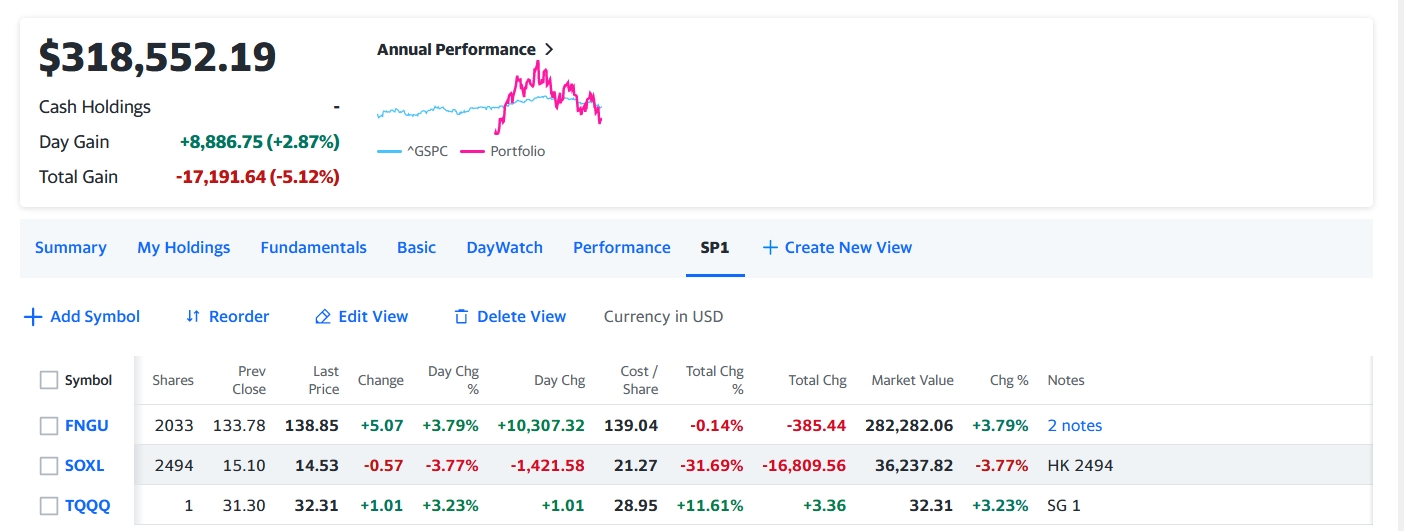This screenshot has width=1404, height=531.
Task: Open the Performance tab
Action: (x=621, y=248)
